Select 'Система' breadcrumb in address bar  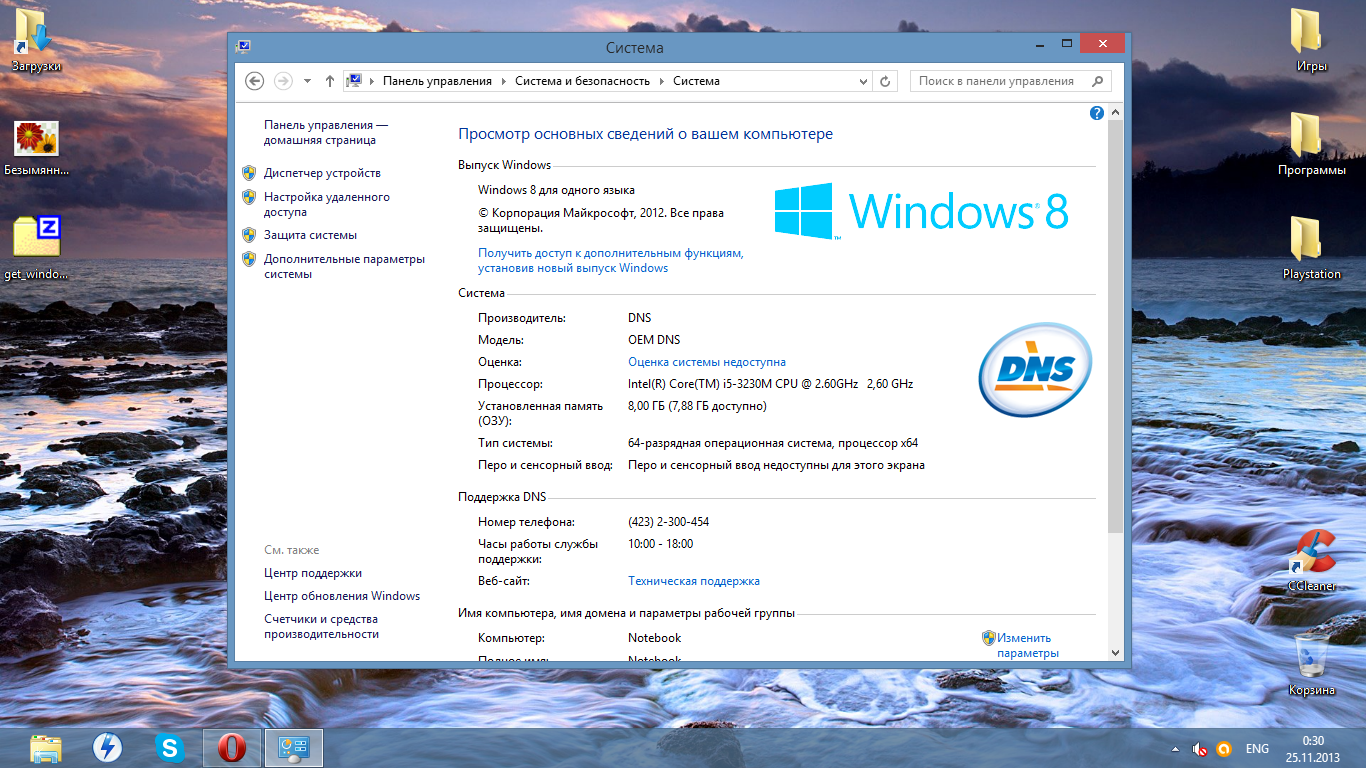click(x=696, y=81)
